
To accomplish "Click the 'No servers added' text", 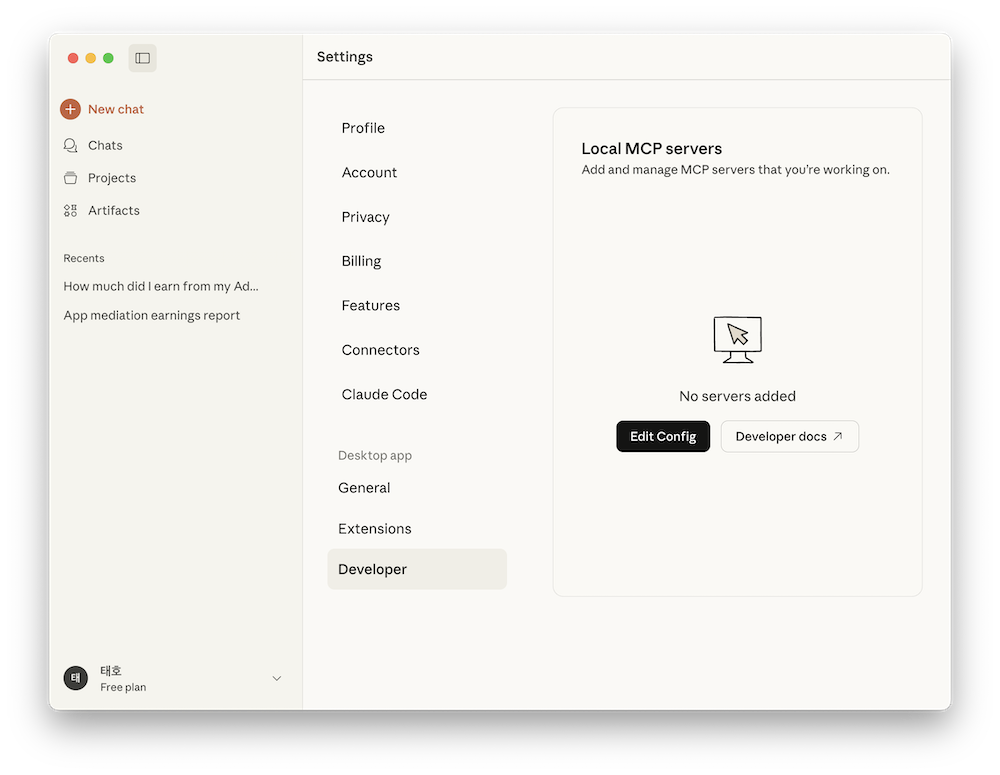I will [x=737, y=396].
